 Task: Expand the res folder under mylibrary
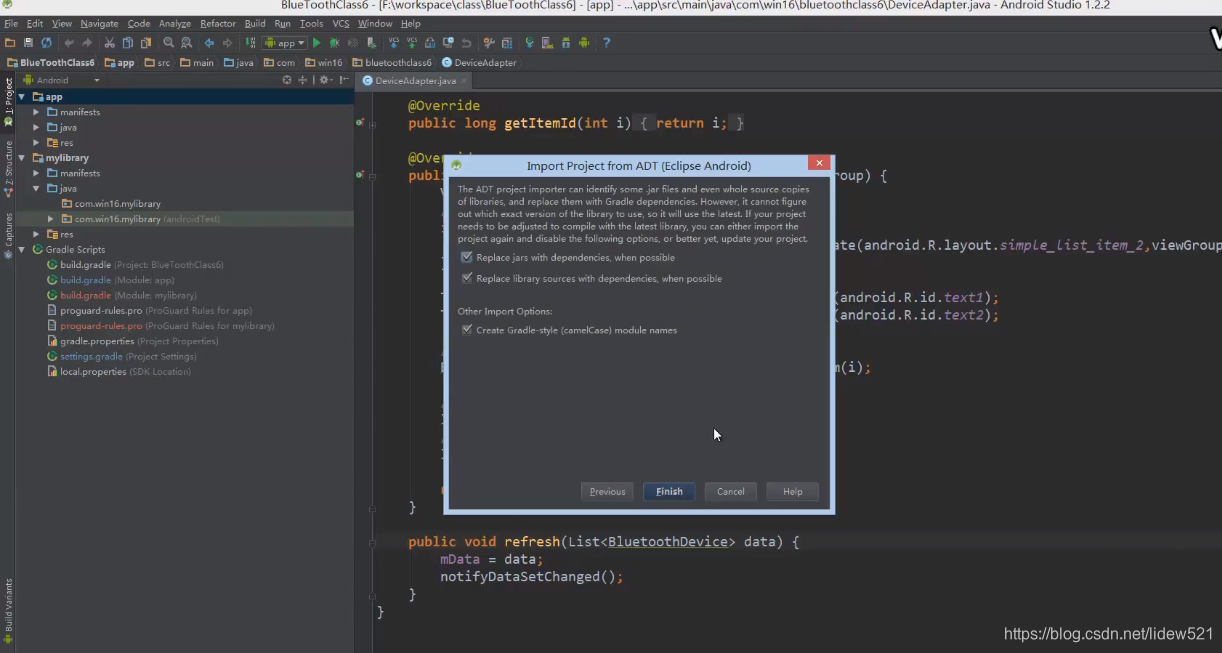point(36,234)
